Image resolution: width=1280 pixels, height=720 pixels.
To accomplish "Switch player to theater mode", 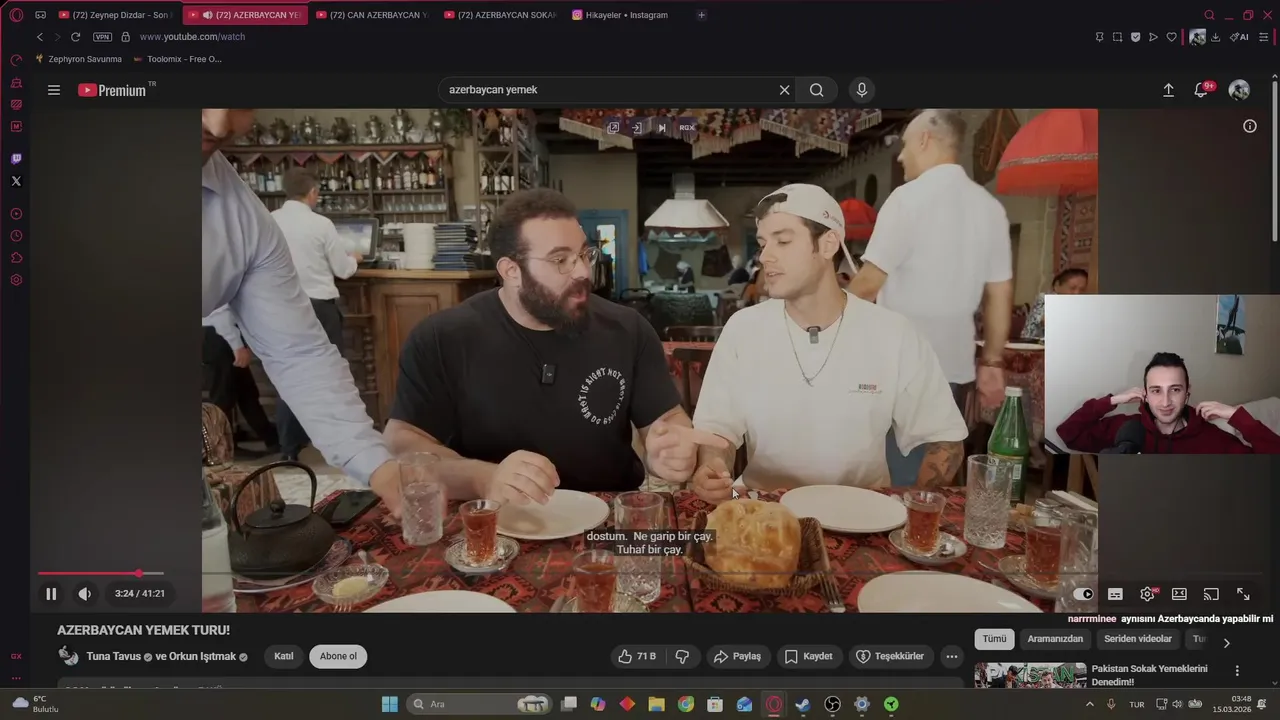I will (1179, 594).
